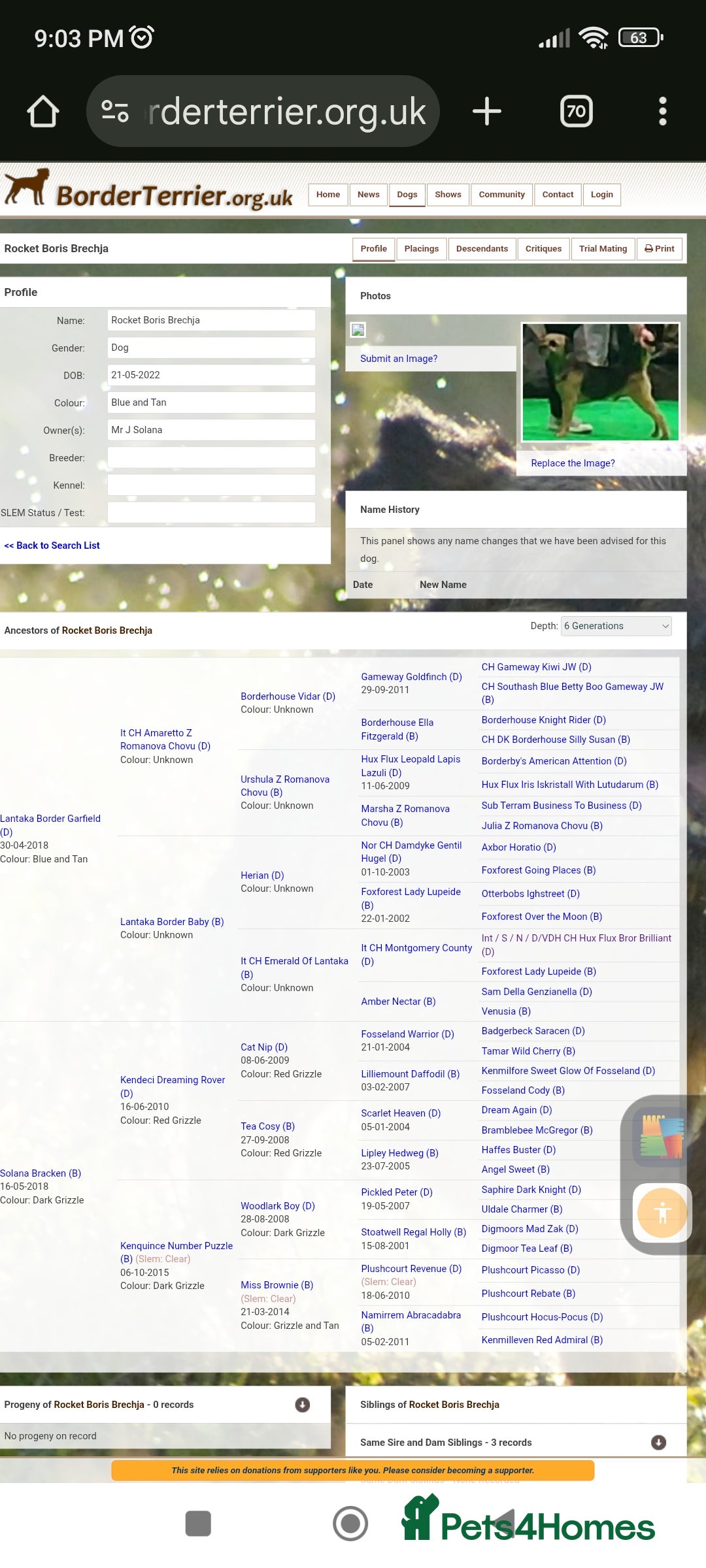Image resolution: width=706 pixels, height=1568 pixels.
Task: Open the Dogs menu item
Action: [407, 195]
